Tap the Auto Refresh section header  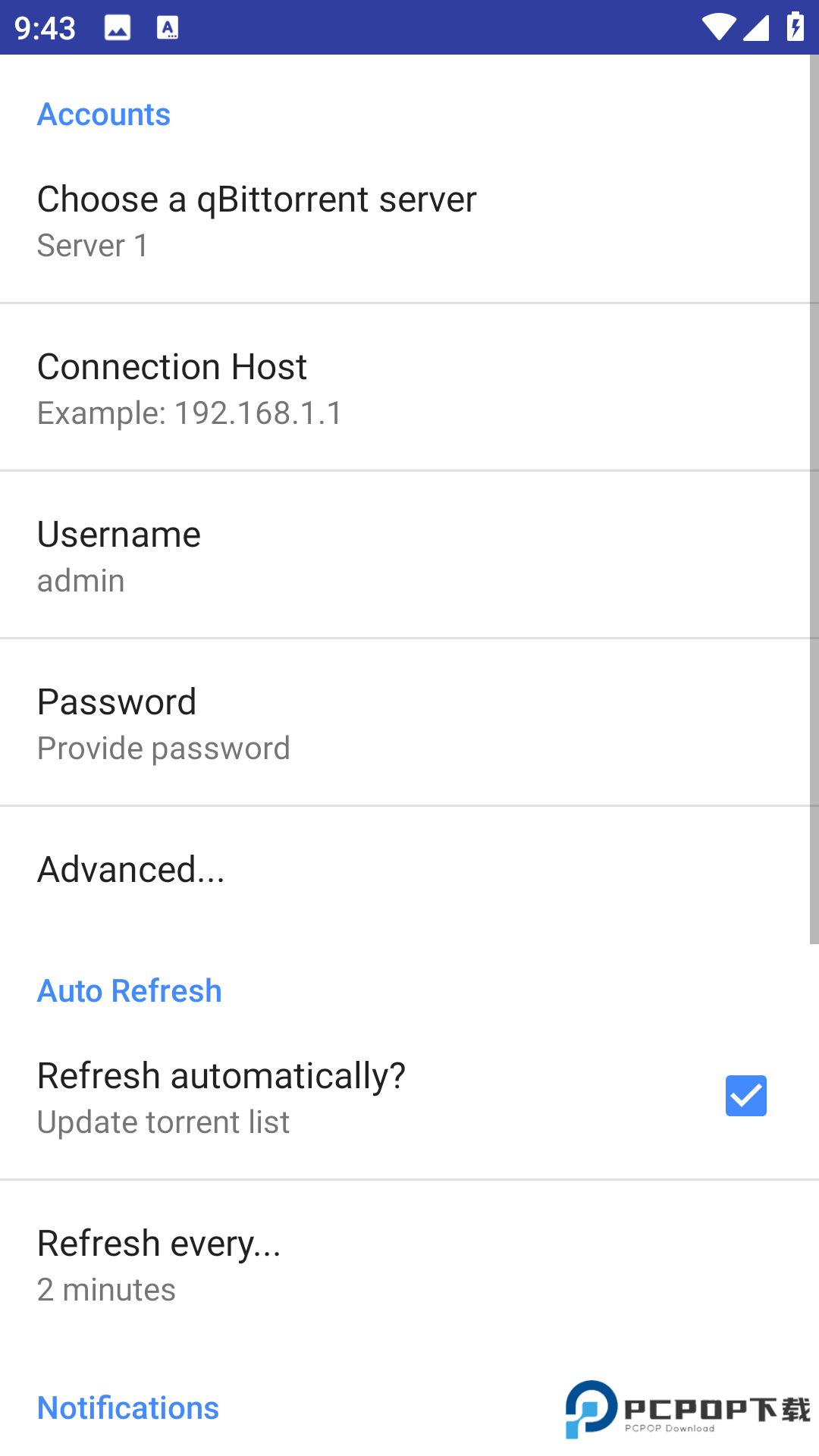(x=130, y=990)
